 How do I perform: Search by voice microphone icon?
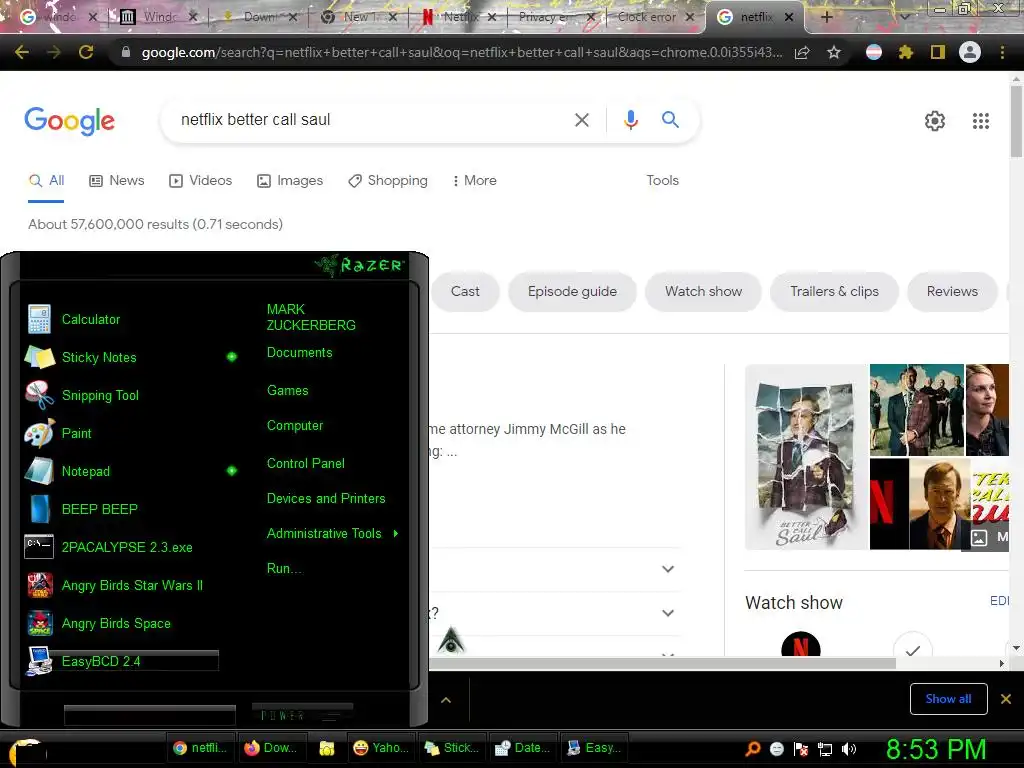point(630,120)
